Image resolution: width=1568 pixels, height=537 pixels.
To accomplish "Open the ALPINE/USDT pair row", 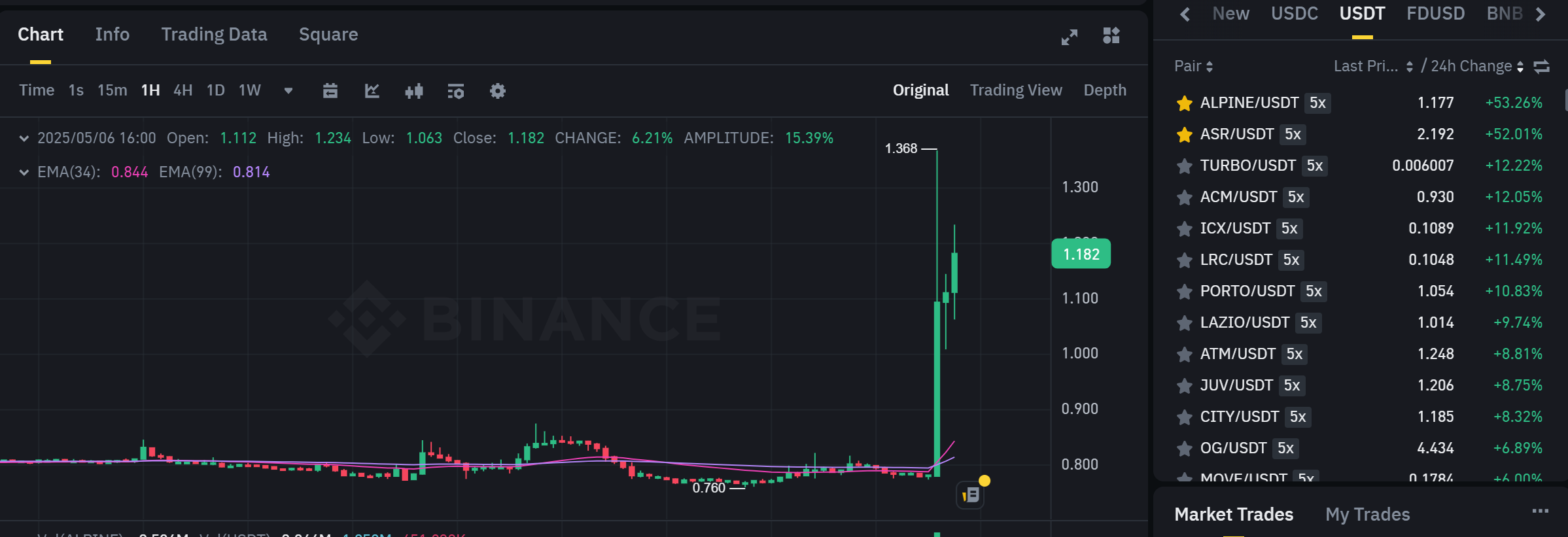I will tap(1359, 103).
